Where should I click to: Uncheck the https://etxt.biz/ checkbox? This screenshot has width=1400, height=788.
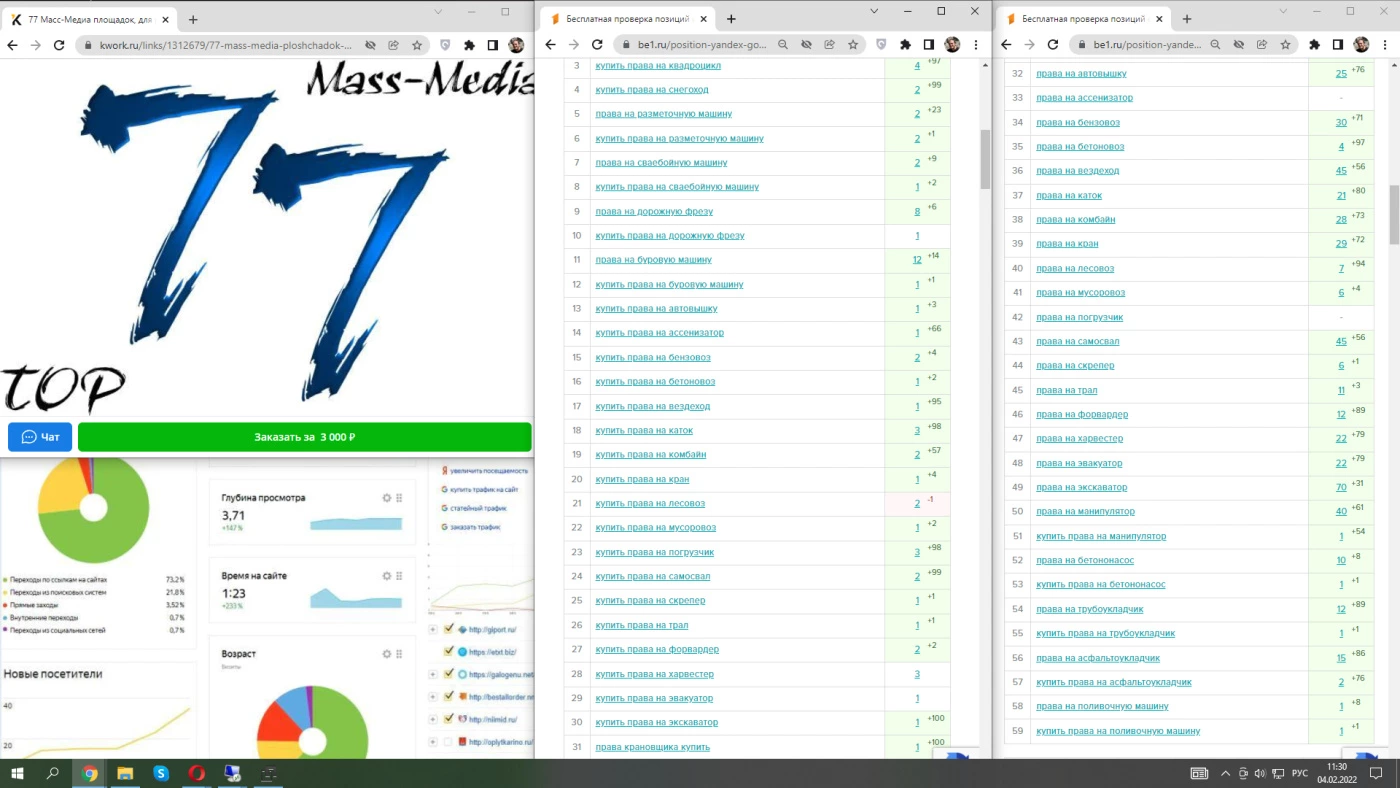[449, 651]
